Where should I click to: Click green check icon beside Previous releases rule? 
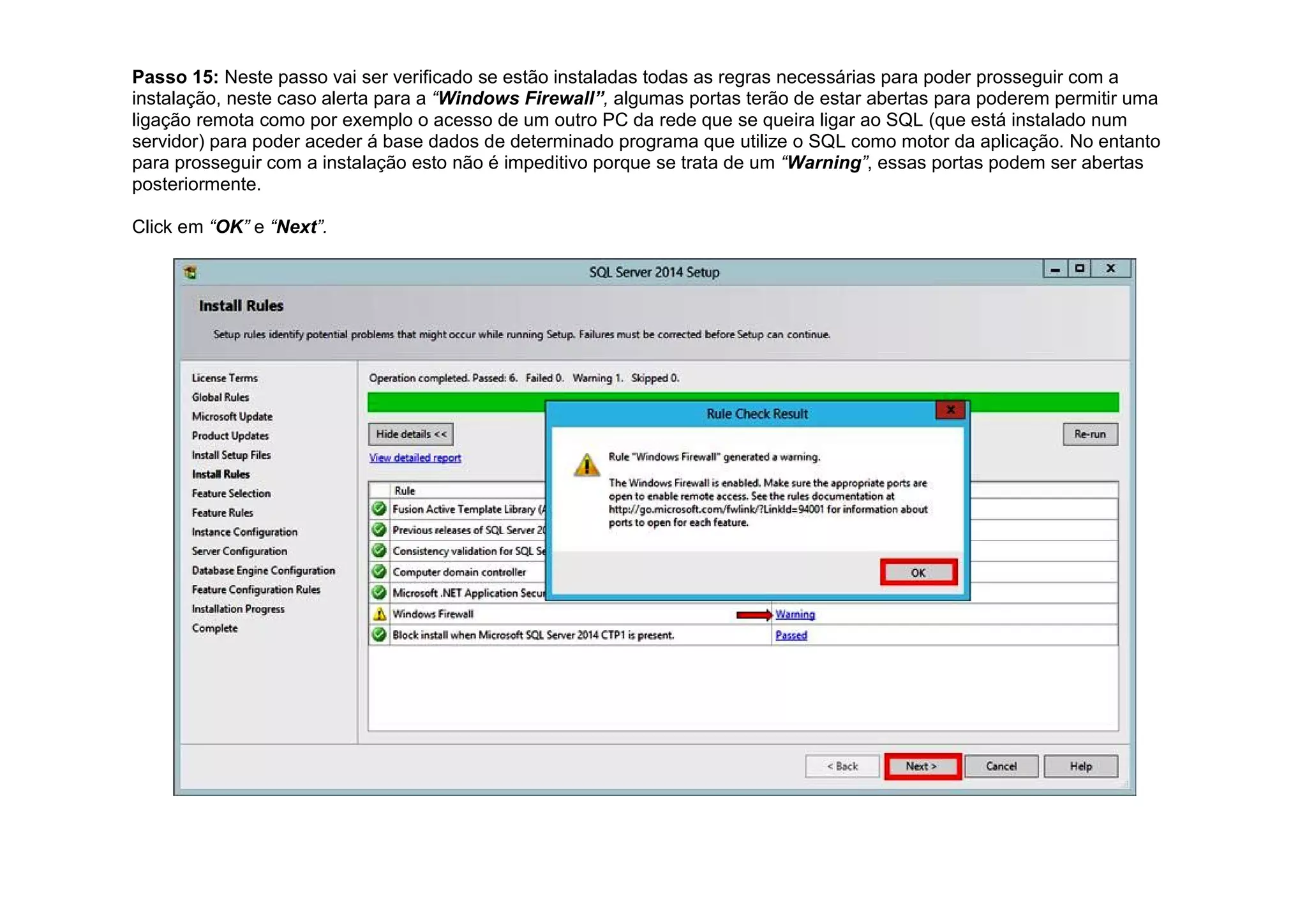379,530
